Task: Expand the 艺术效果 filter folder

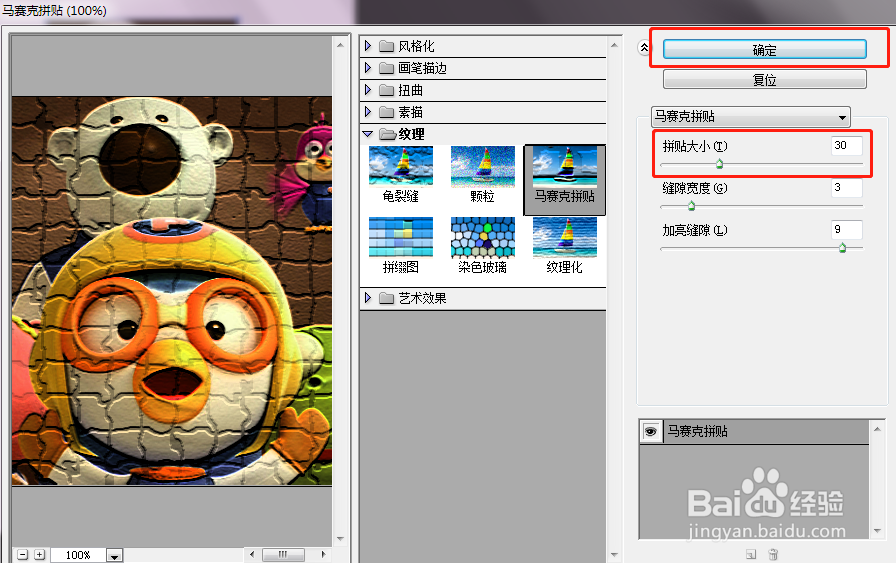Action: pos(368,298)
